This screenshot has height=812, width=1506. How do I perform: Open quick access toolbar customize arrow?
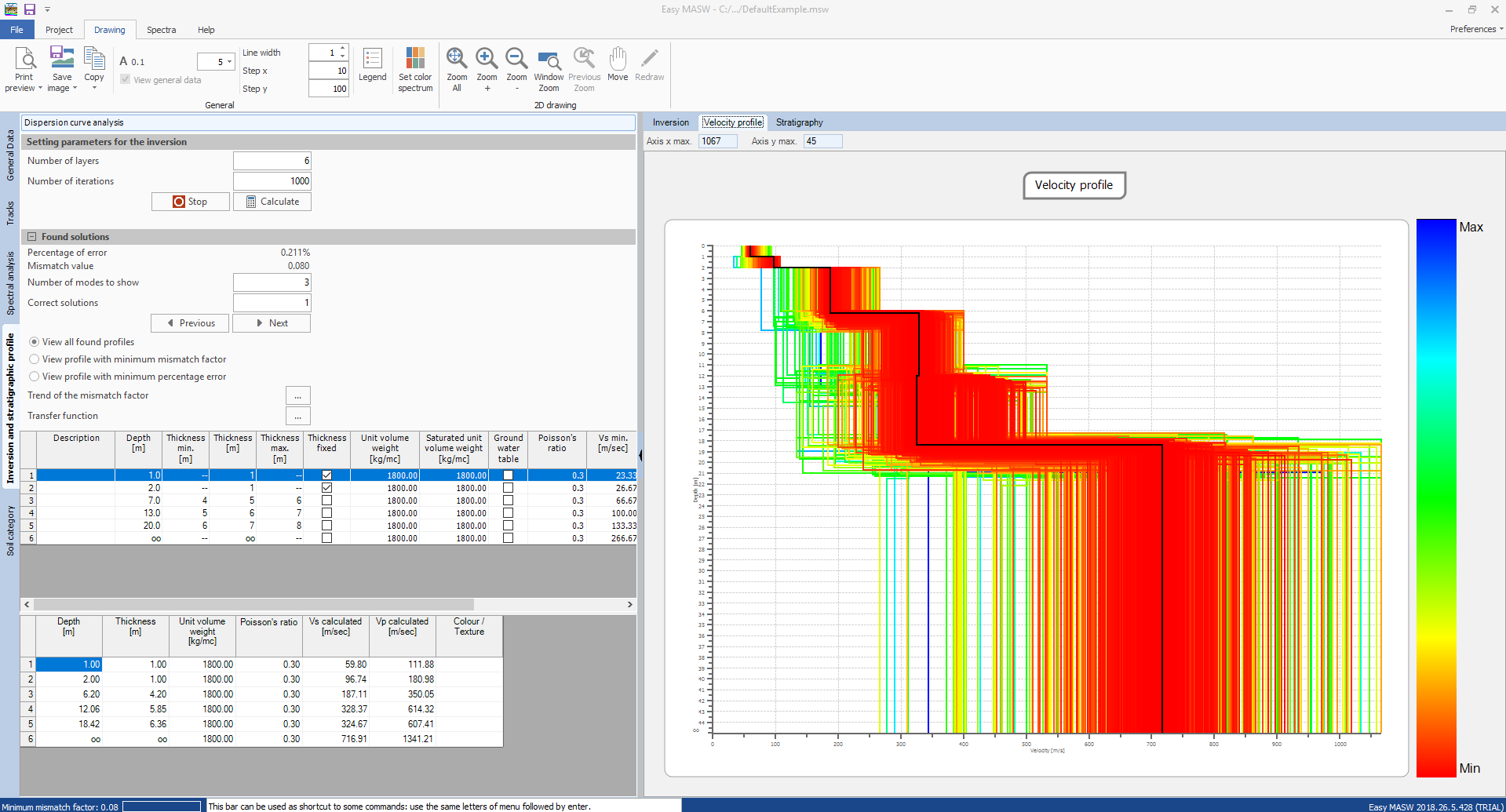point(47,9)
